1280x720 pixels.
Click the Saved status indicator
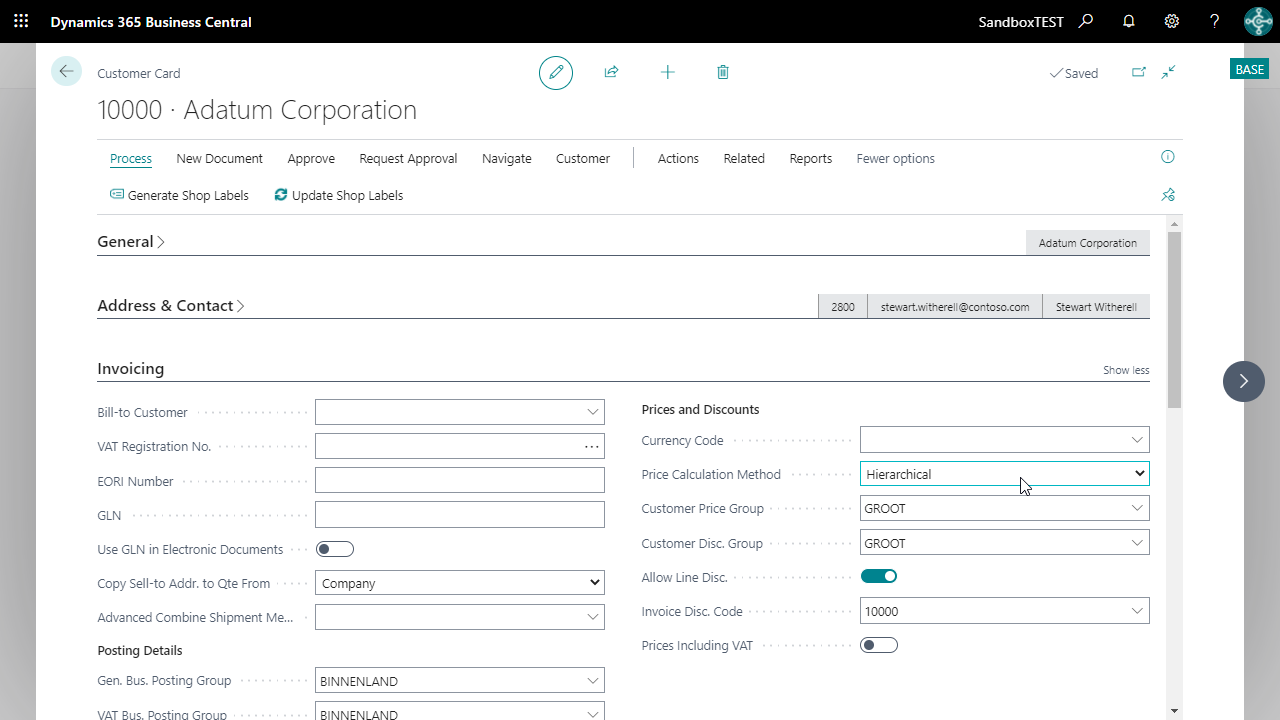(x=1074, y=73)
